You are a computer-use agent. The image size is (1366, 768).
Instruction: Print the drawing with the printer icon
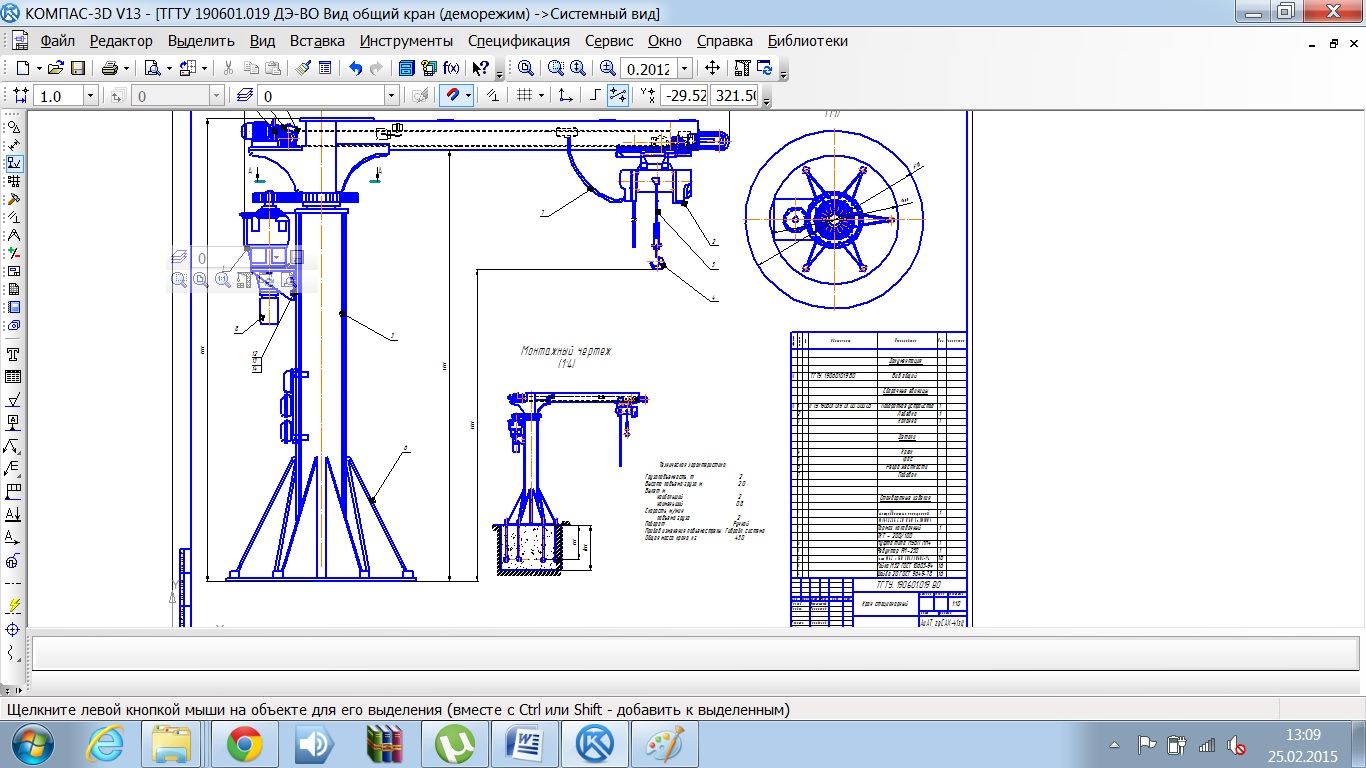coord(110,68)
